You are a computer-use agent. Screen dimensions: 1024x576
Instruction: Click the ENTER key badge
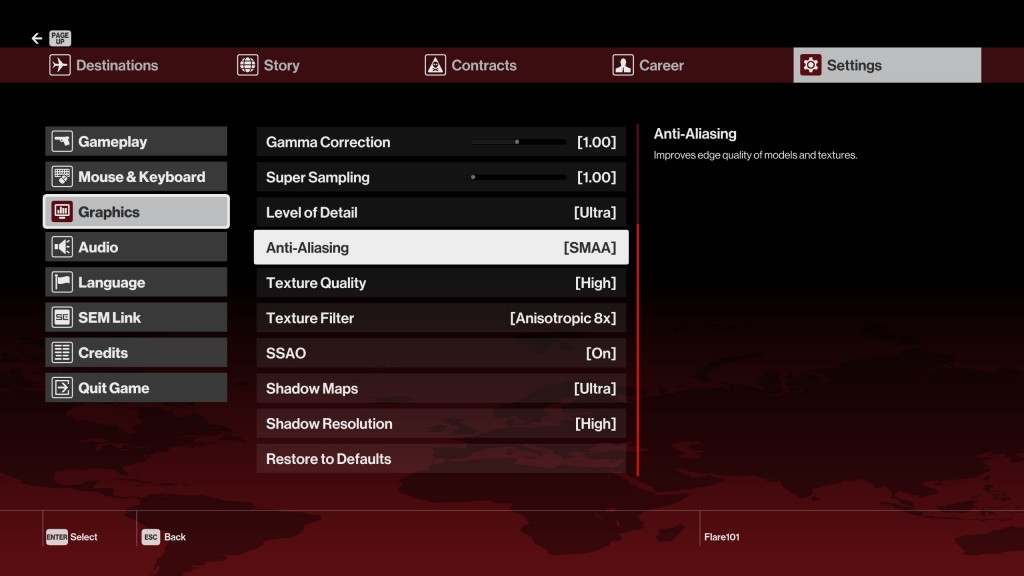click(57, 537)
